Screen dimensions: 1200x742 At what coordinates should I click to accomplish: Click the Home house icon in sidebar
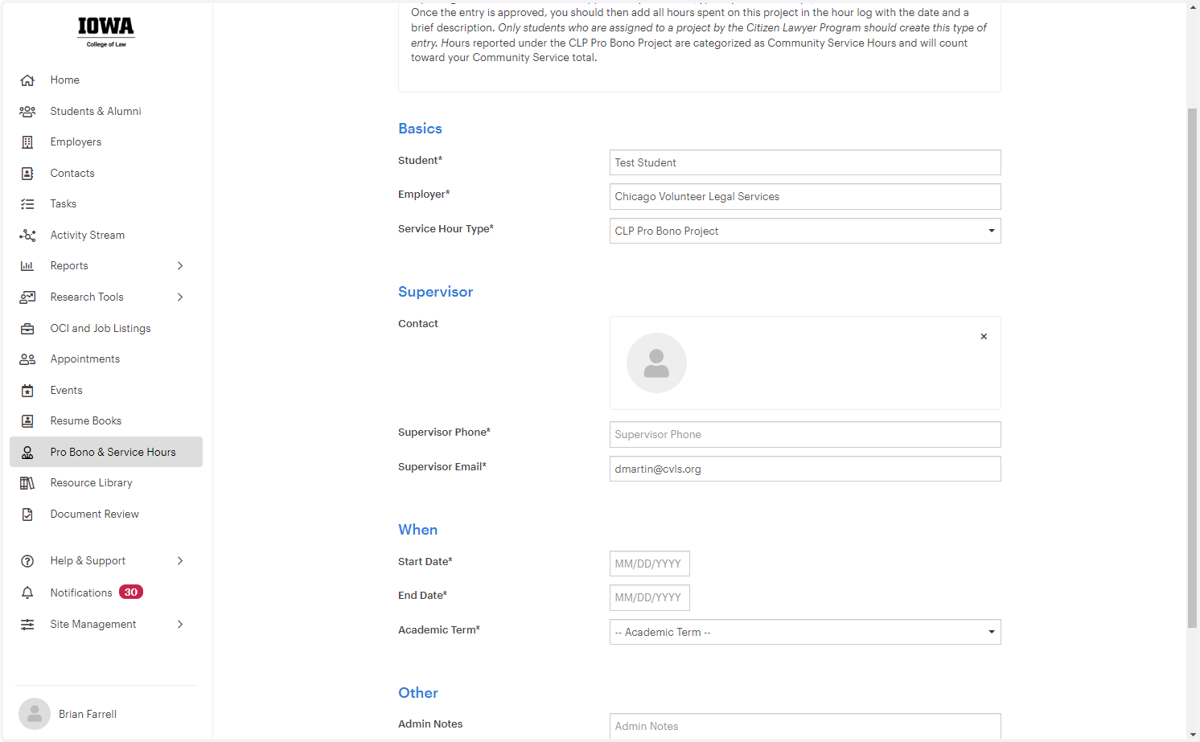point(27,80)
